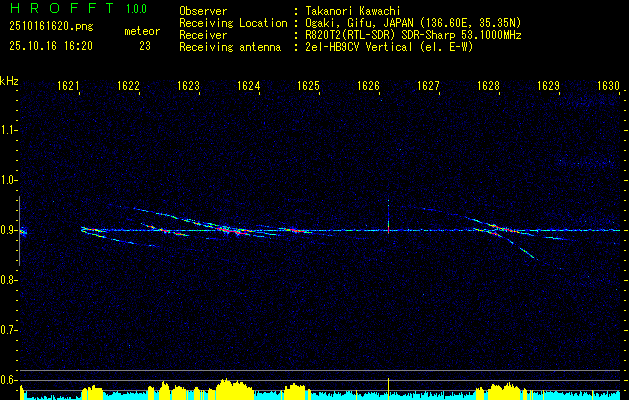Click the 0.8 kHz frequency label
The image size is (629, 400).
point(8,280)
